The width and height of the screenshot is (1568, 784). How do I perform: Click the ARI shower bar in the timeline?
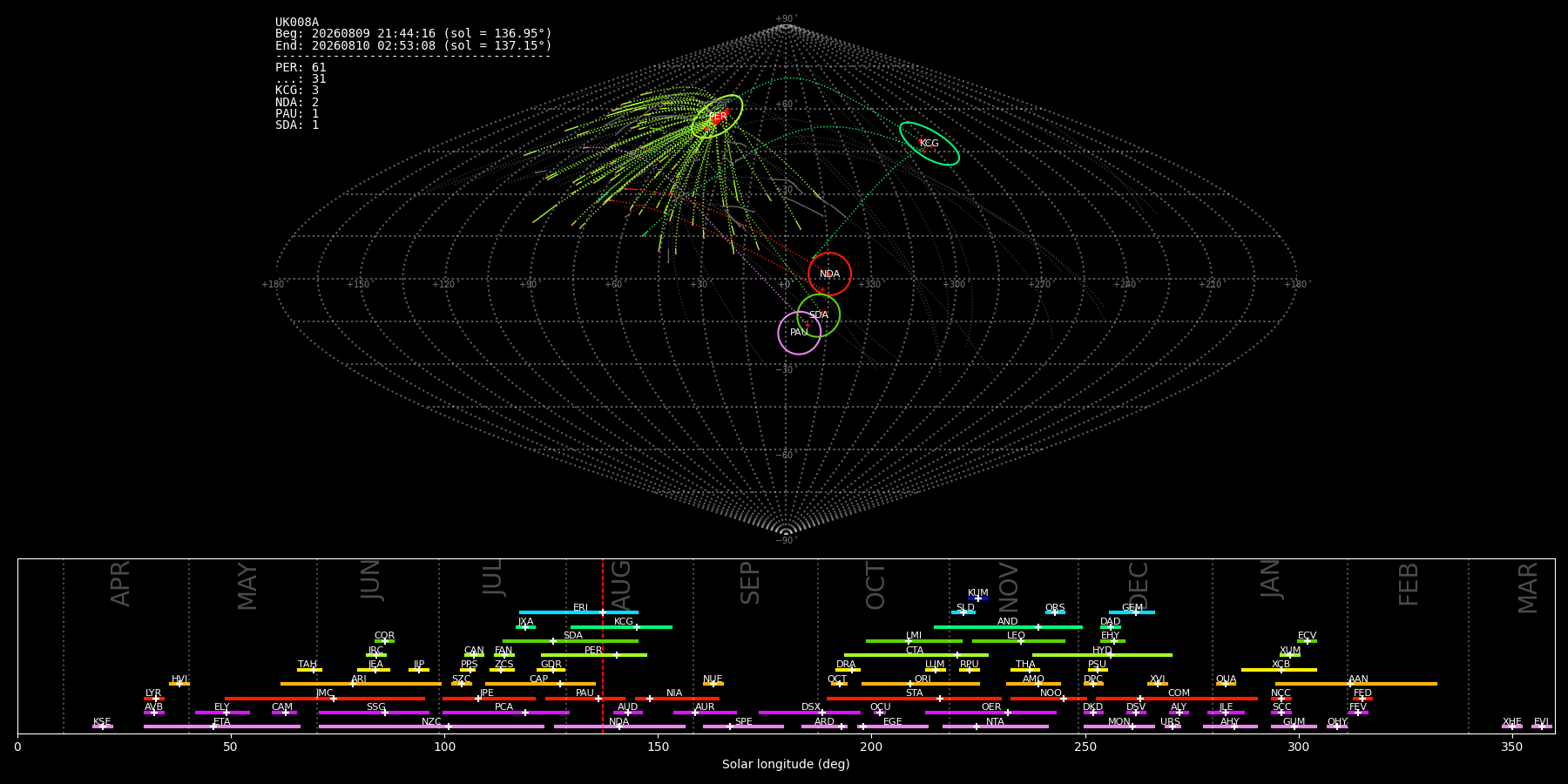pos(361,684)
